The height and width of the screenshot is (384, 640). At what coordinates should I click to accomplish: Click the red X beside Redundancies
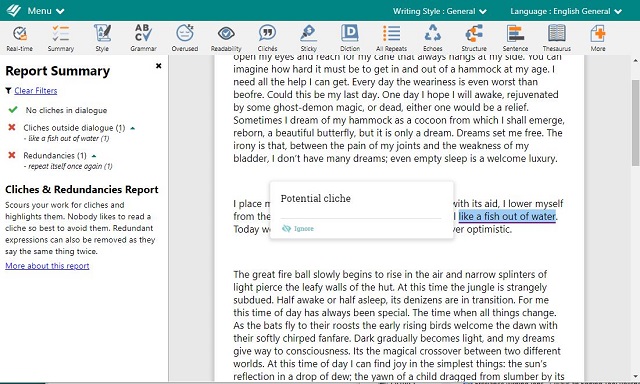pos(12,155)
